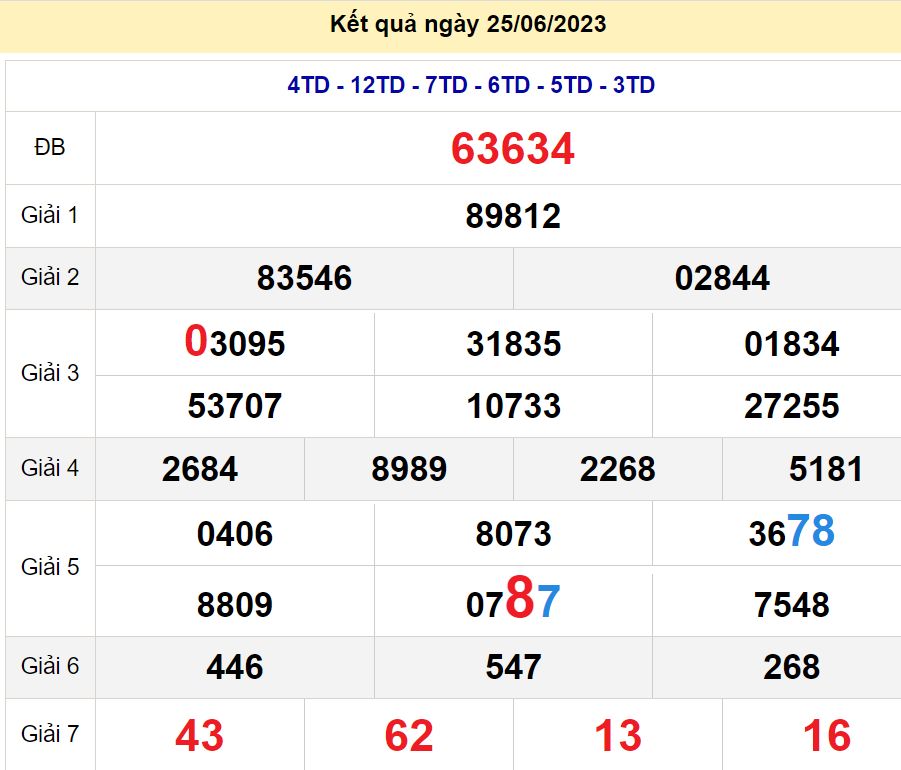
Task: Click the date header 'Kết quả ngày 25/06/2023'
Action: [x=468, y=25]
